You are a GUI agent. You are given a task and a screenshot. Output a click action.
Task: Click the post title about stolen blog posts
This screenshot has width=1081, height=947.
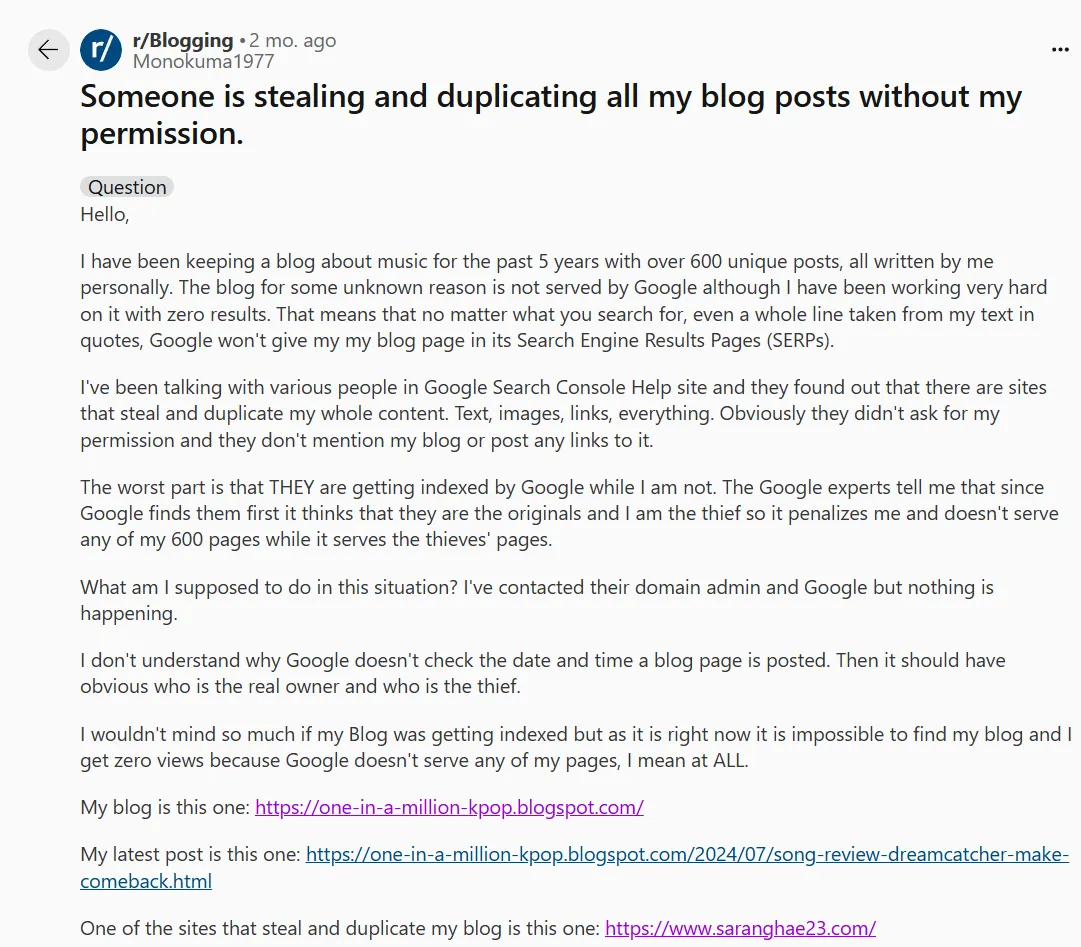tap(550, 114)
